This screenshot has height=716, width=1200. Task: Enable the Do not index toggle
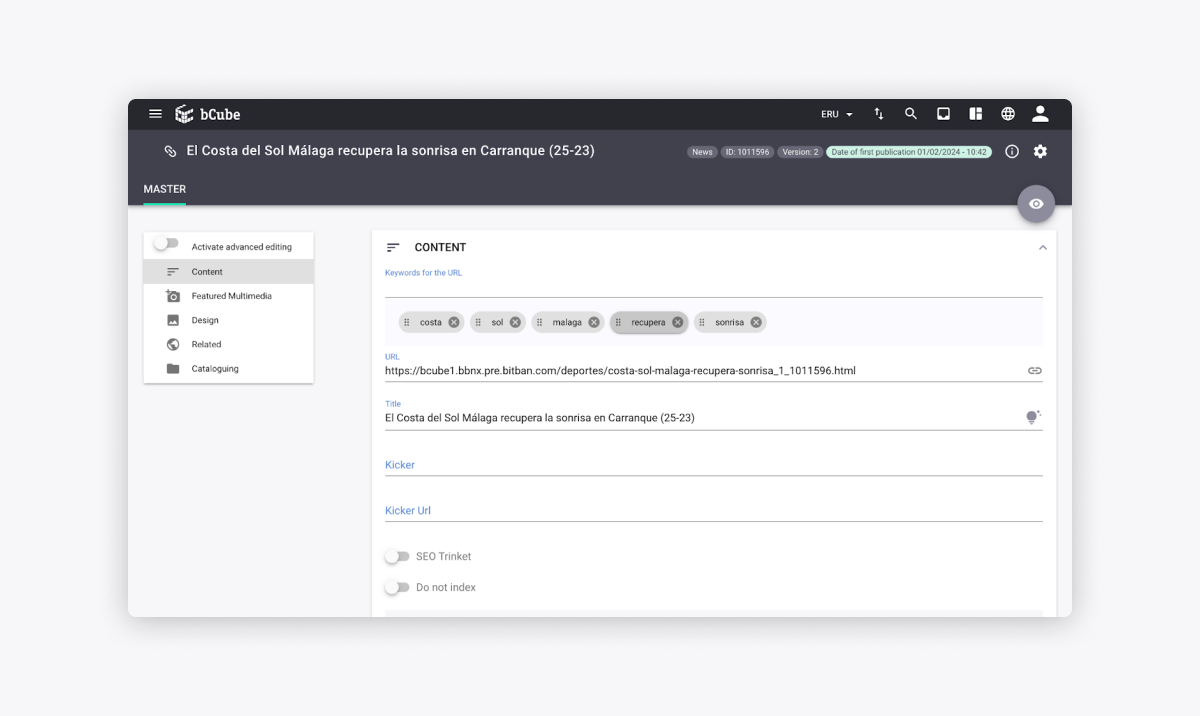click(397, 587)
